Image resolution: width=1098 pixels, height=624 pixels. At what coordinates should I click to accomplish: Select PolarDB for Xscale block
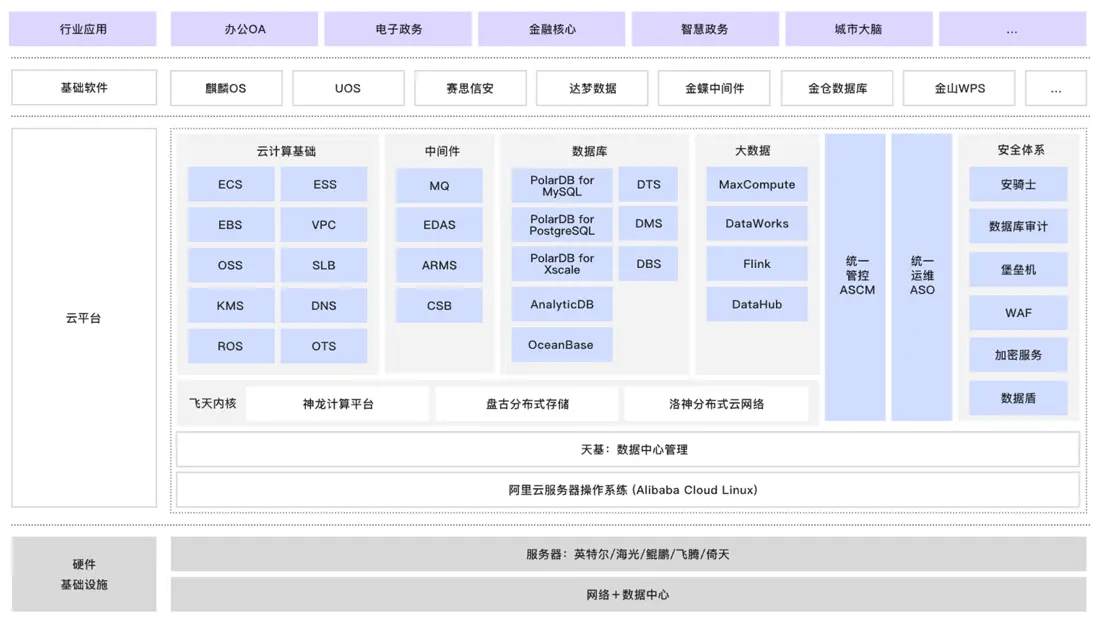[x=562, y=263]
